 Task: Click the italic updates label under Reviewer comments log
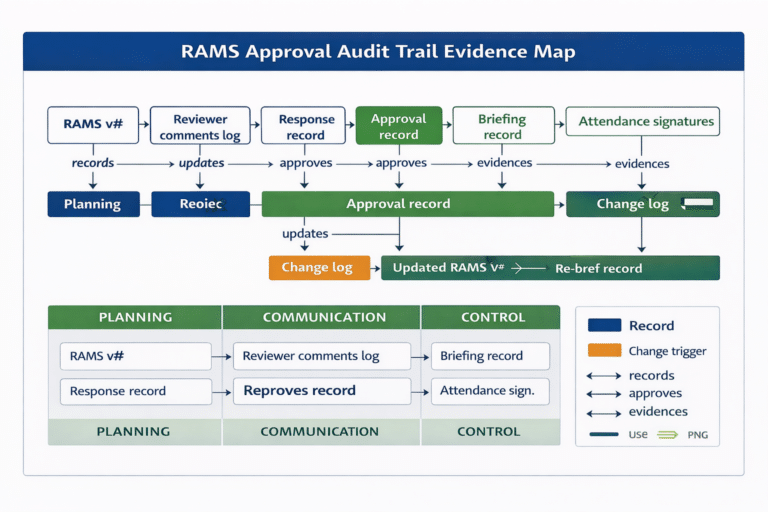(x=201, y=163)
